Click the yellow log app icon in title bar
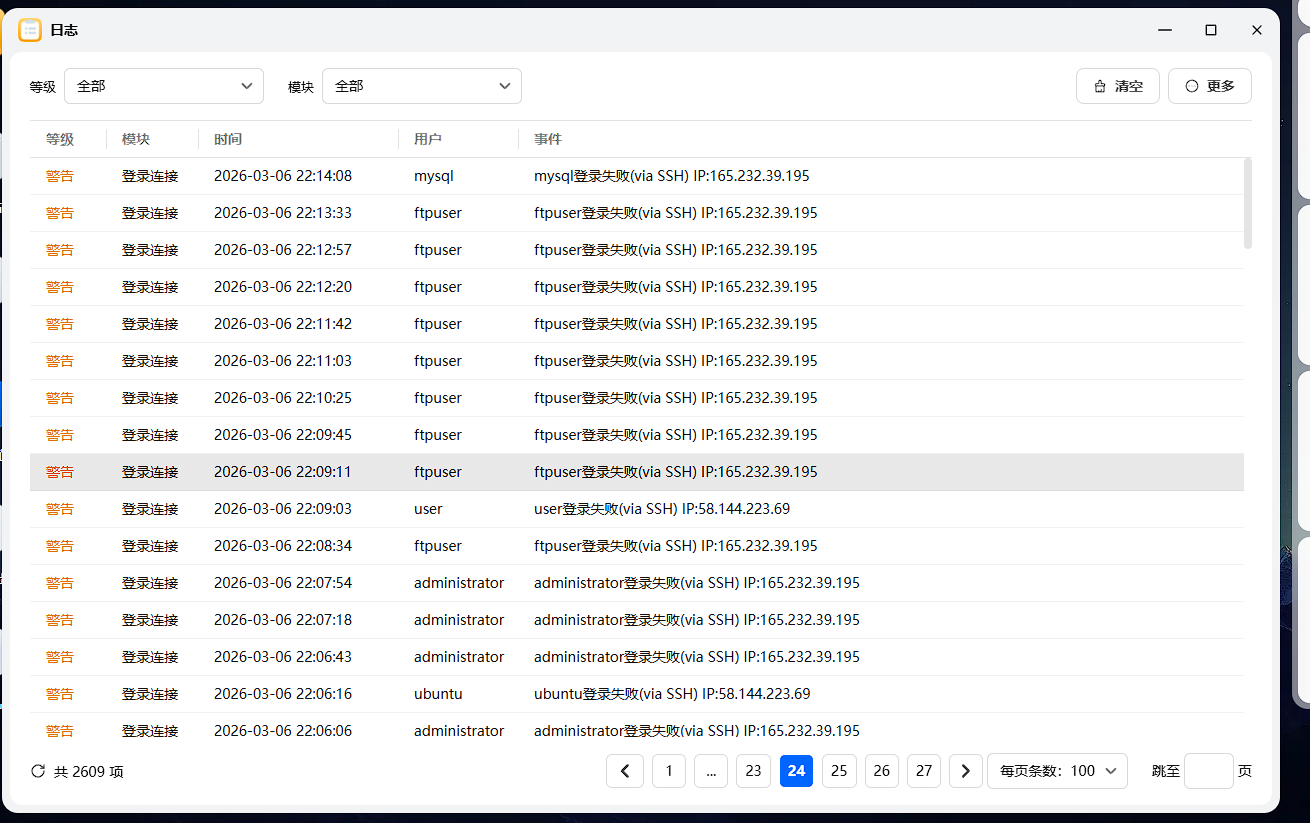This screenshot has height=823, width=1310. 29,30
